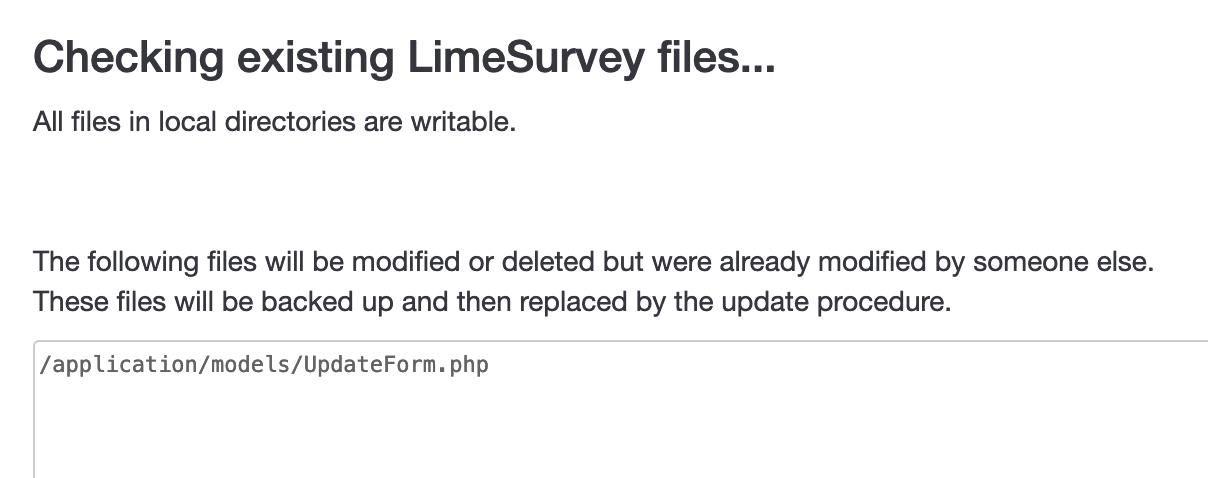Viewport: 1208px width, 478px height.
Task: Click the word "LimeSurvey" in the heading
Action: coord(525,59)
